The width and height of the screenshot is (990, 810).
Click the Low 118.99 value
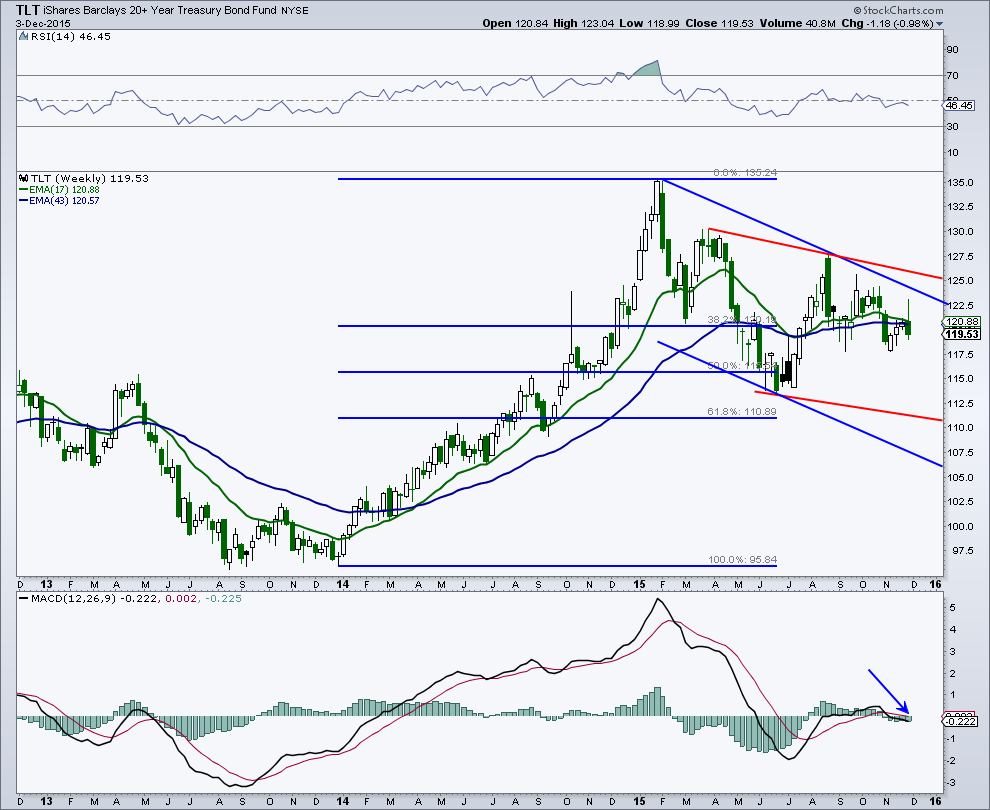click(x=650, y=23)
